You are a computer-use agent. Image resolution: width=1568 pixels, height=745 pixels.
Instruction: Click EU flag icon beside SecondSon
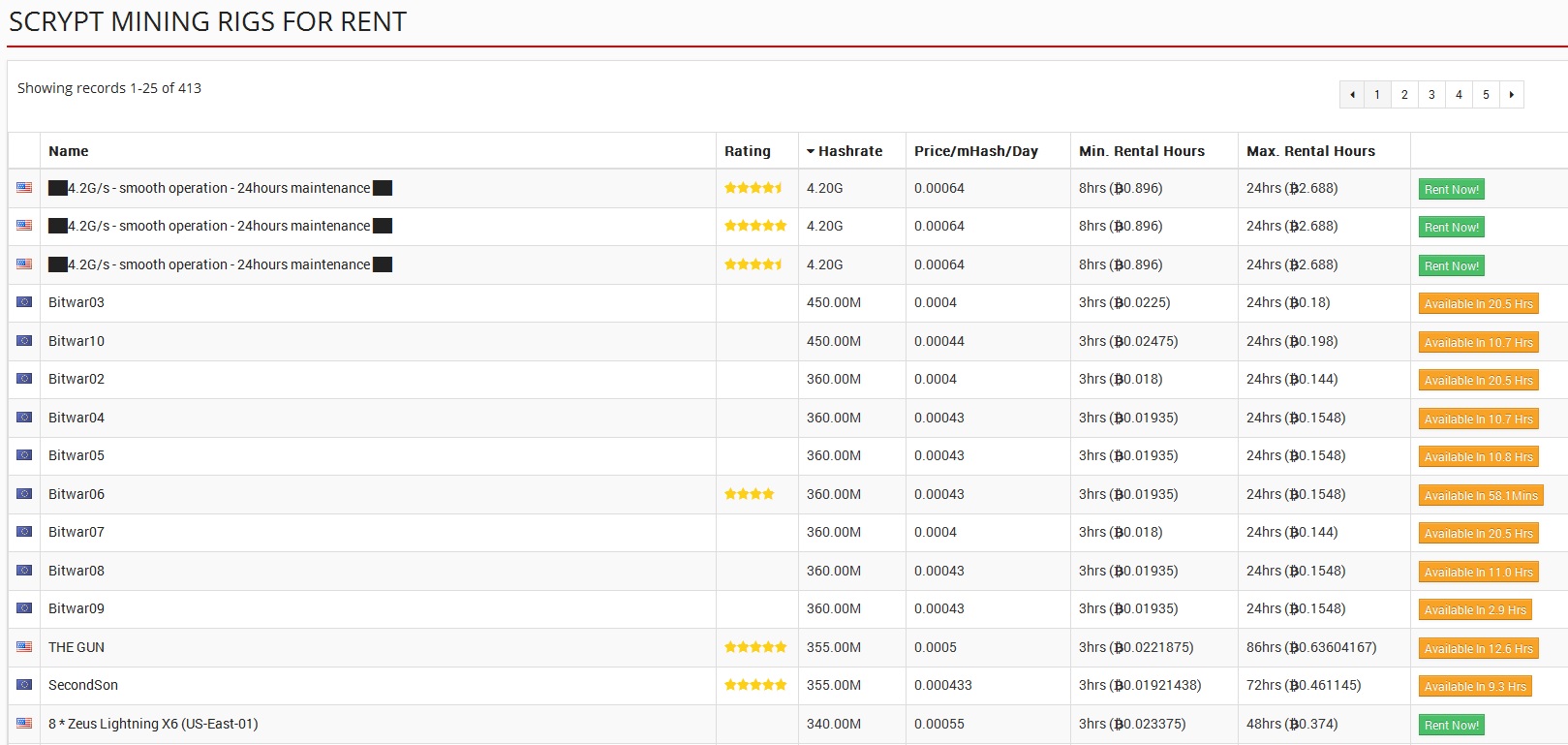24,685
